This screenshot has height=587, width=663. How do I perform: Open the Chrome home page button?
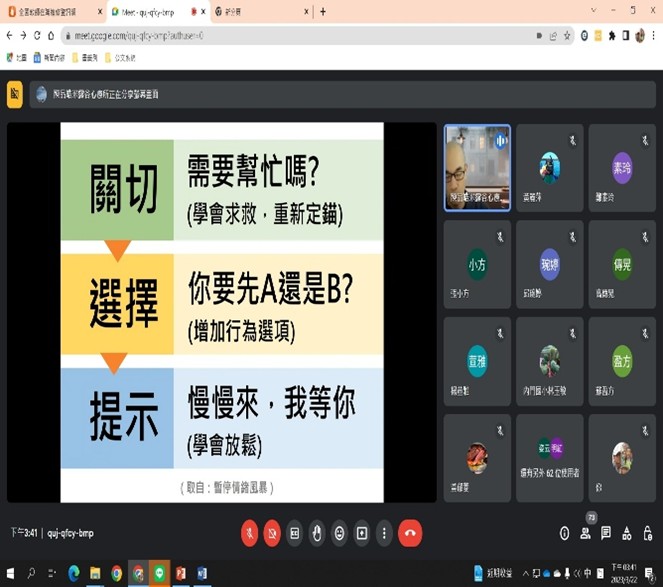(x=51, y=36)
